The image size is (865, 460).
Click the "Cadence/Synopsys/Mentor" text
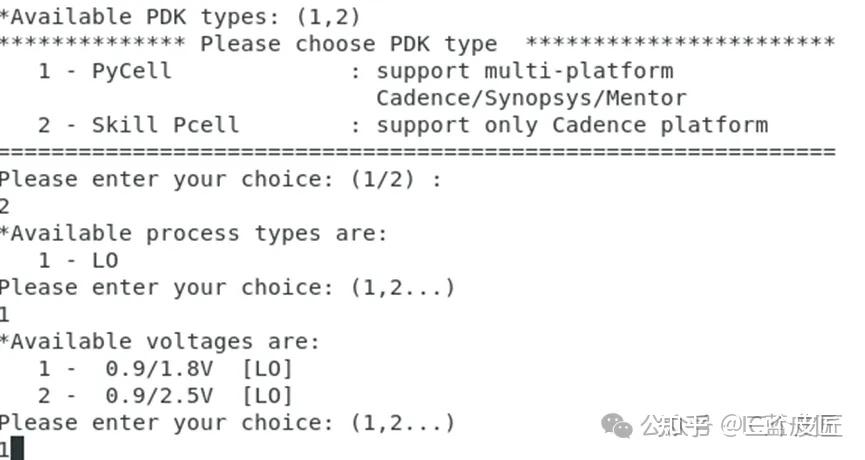(x=530, y=98)
